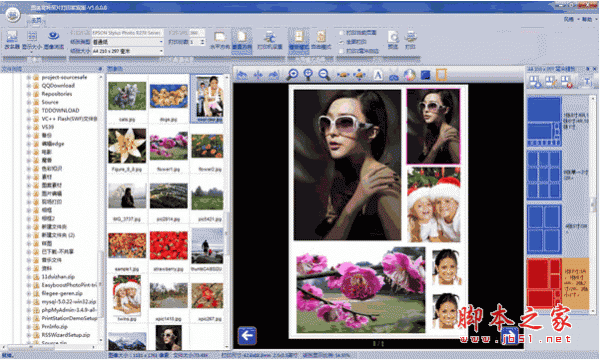Increase print copies with the spinner
This screenshot has height=360, width=600.
(x=203, y=40)
